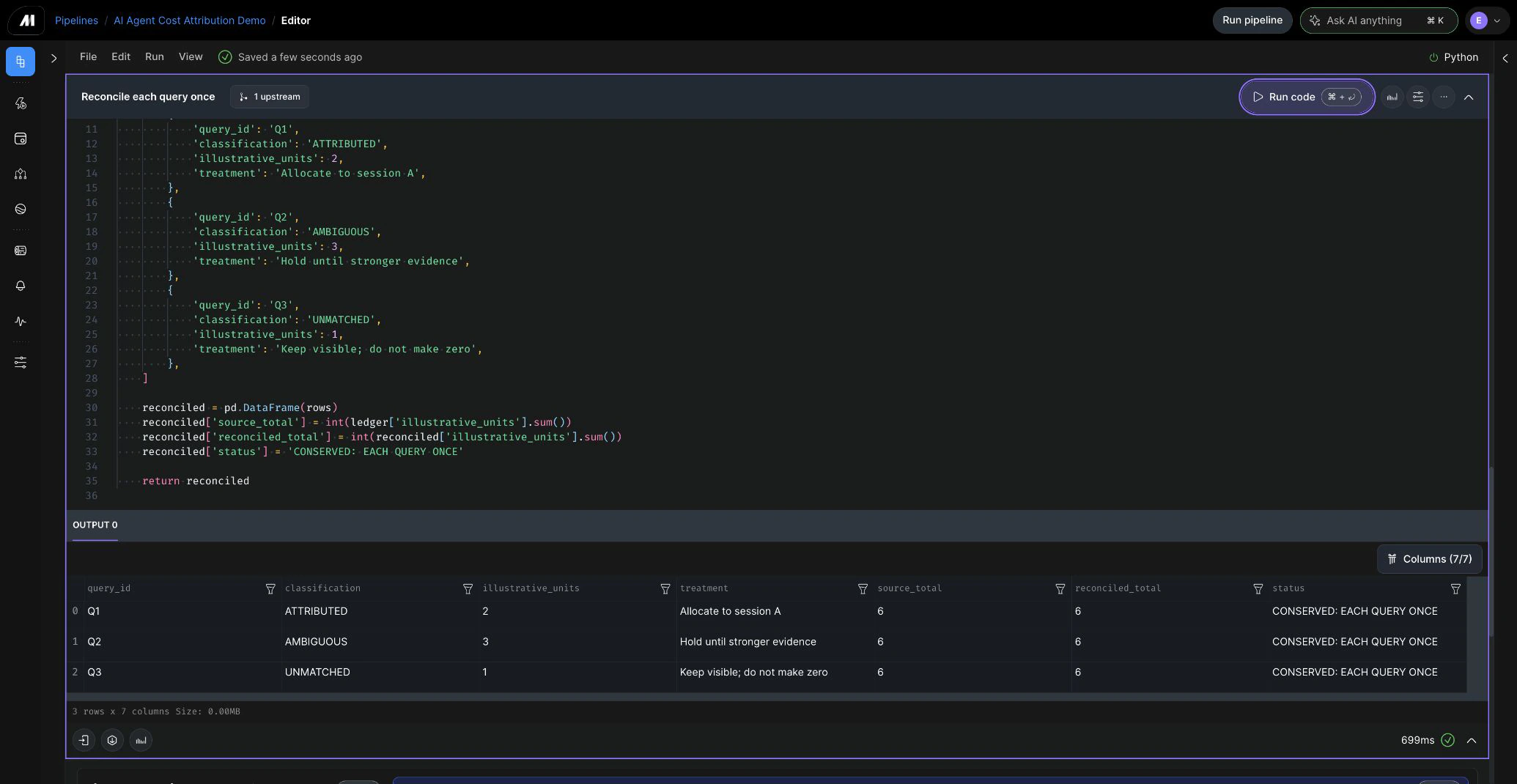Click the Run pipeline button
This screenshot has width=1517, height=784.
(x=1252, y=21)
